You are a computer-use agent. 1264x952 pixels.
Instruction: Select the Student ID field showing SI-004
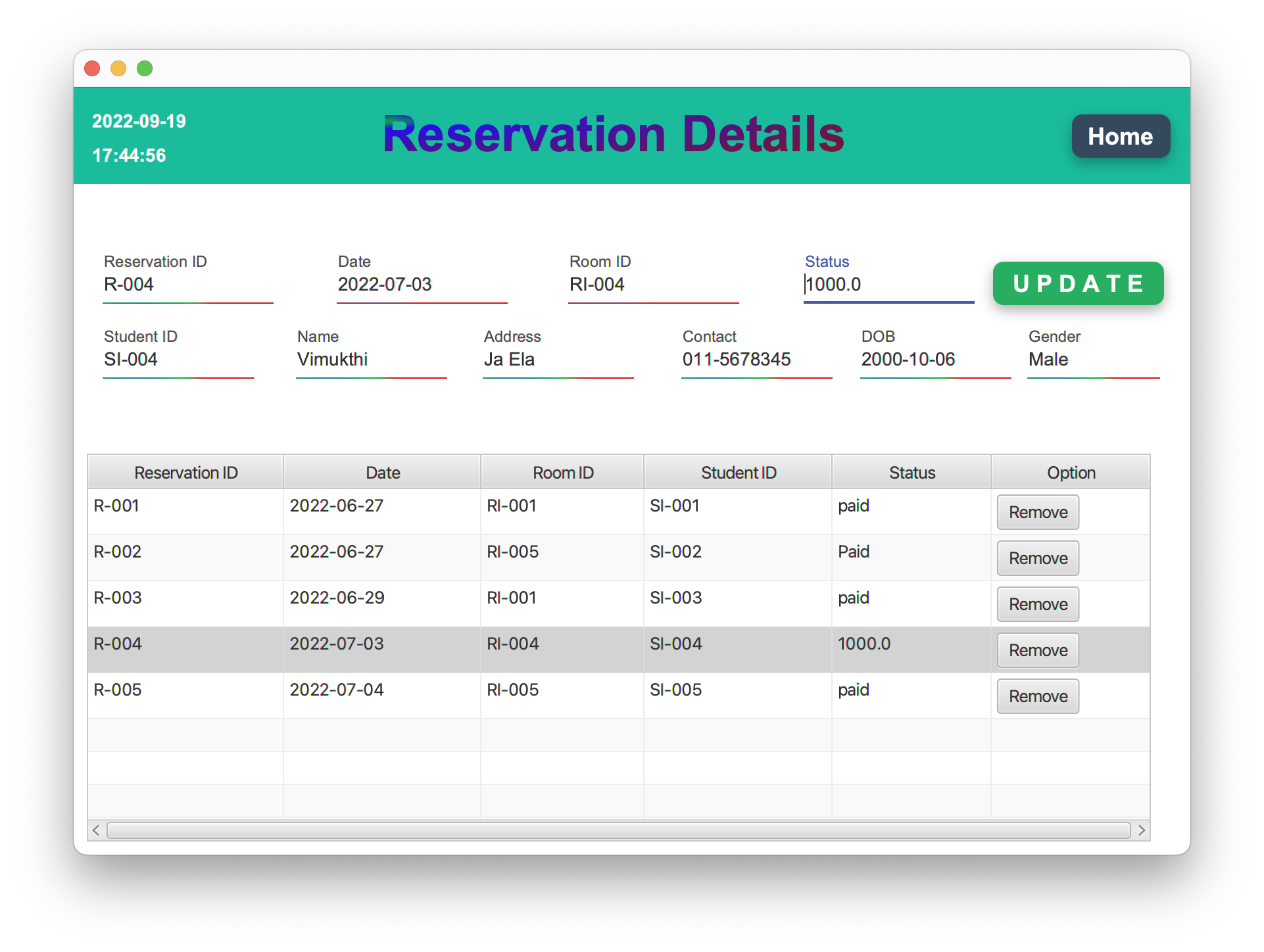pos(178,360)
